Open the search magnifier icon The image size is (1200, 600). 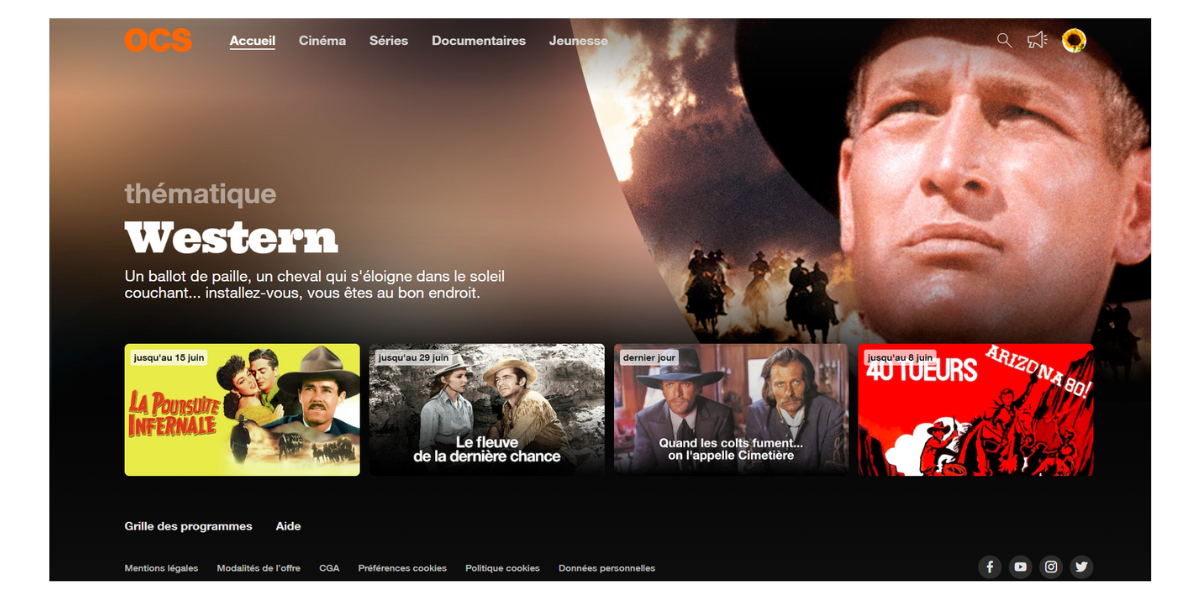pos(1004,40)
